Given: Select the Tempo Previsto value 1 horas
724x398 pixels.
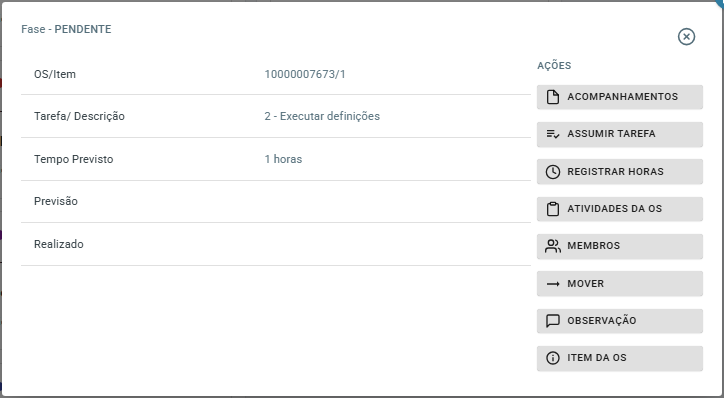Looking at the screenshot, I should pos(283,159).
